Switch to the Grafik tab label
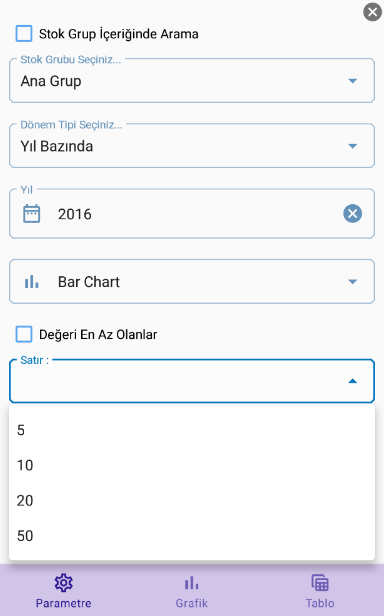Screen dimensions: 384x616 (x=191, y=603)
